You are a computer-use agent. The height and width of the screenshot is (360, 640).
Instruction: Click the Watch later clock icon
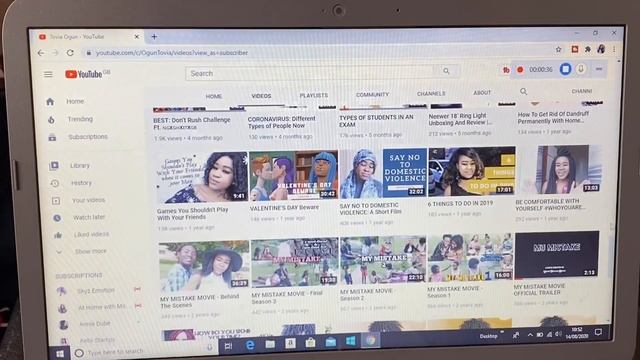(x=57, y=218)
